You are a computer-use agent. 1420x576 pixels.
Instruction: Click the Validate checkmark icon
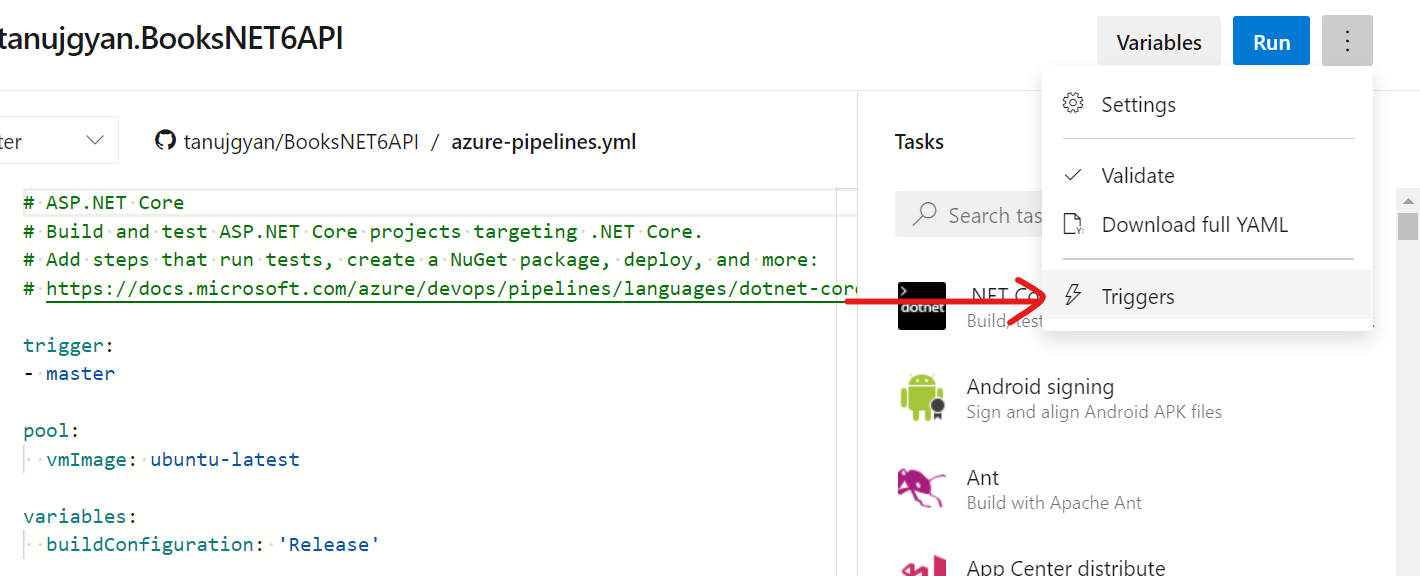[1072, 174]
